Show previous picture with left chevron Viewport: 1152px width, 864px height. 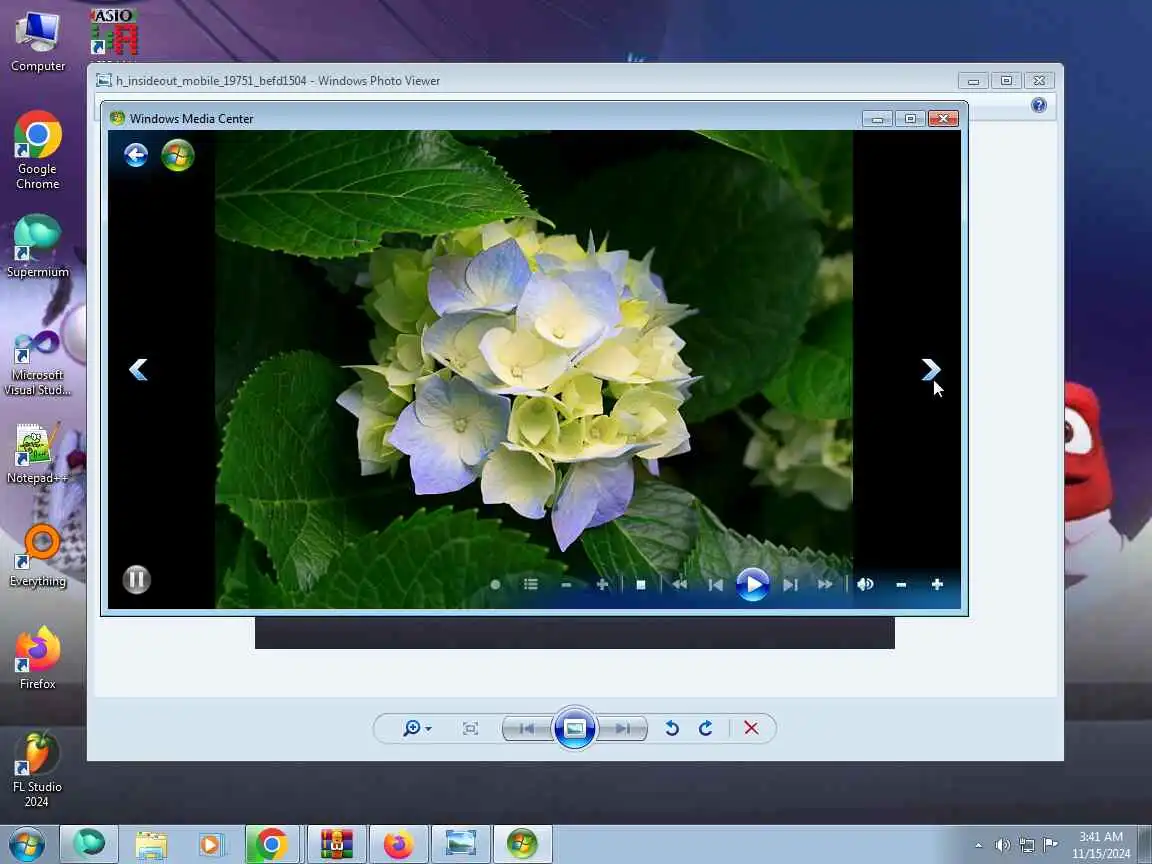[138, 370]
